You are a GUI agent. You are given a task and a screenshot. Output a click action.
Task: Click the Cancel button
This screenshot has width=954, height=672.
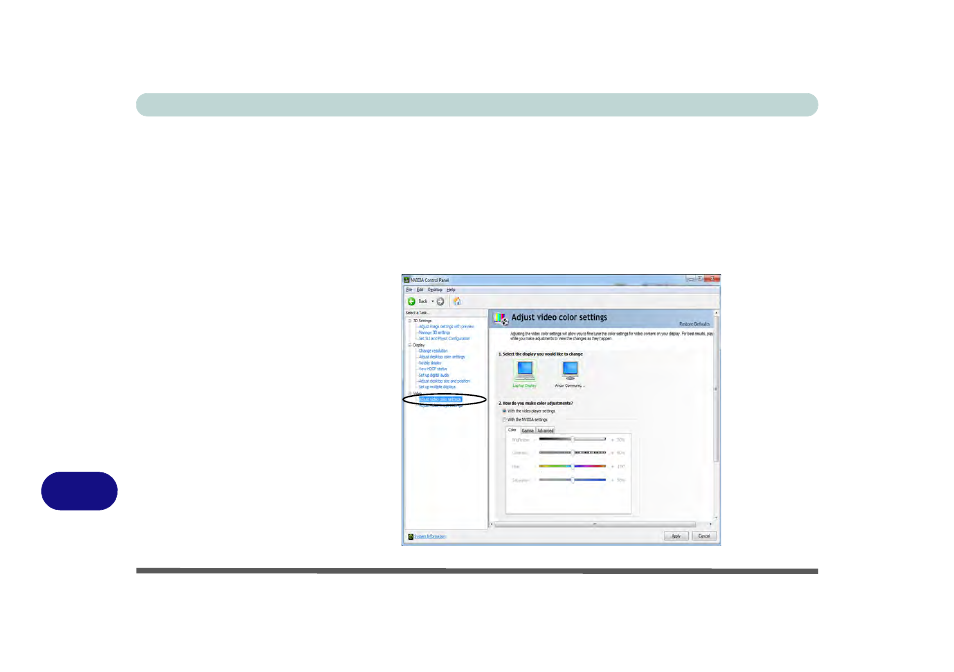click(704, 536)
